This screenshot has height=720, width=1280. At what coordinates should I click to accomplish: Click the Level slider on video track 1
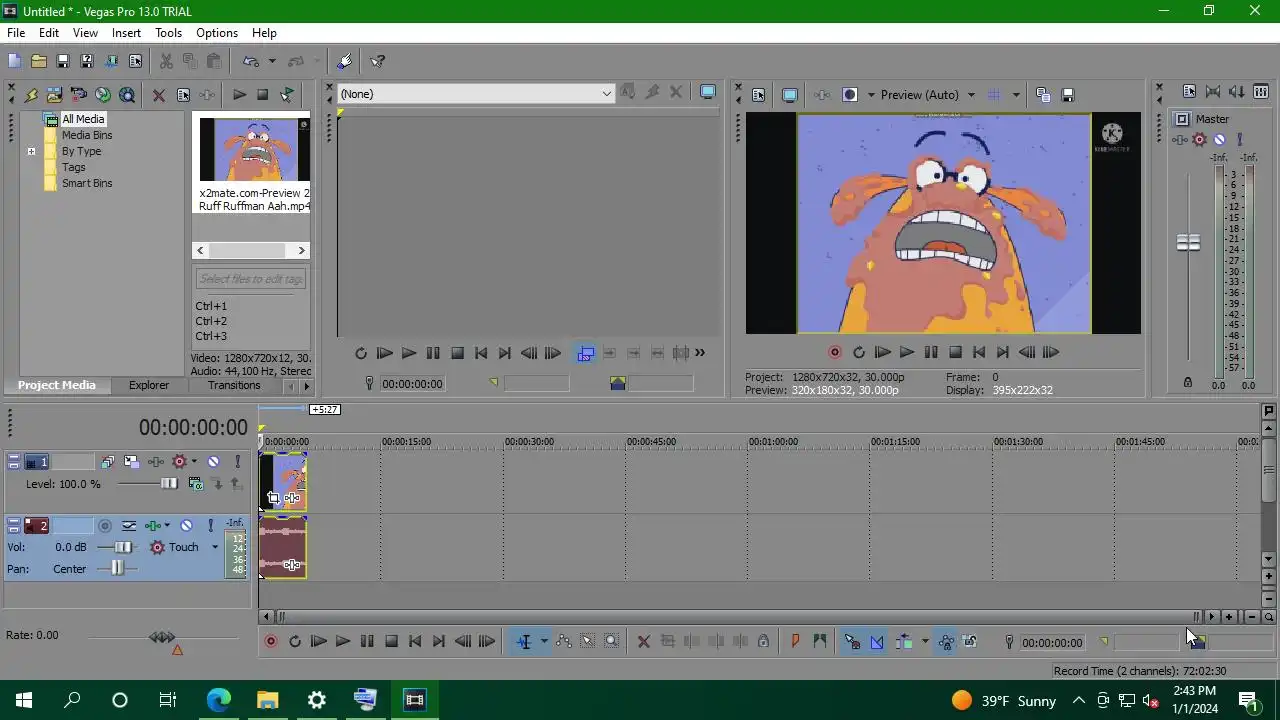[x=169, y=484]
